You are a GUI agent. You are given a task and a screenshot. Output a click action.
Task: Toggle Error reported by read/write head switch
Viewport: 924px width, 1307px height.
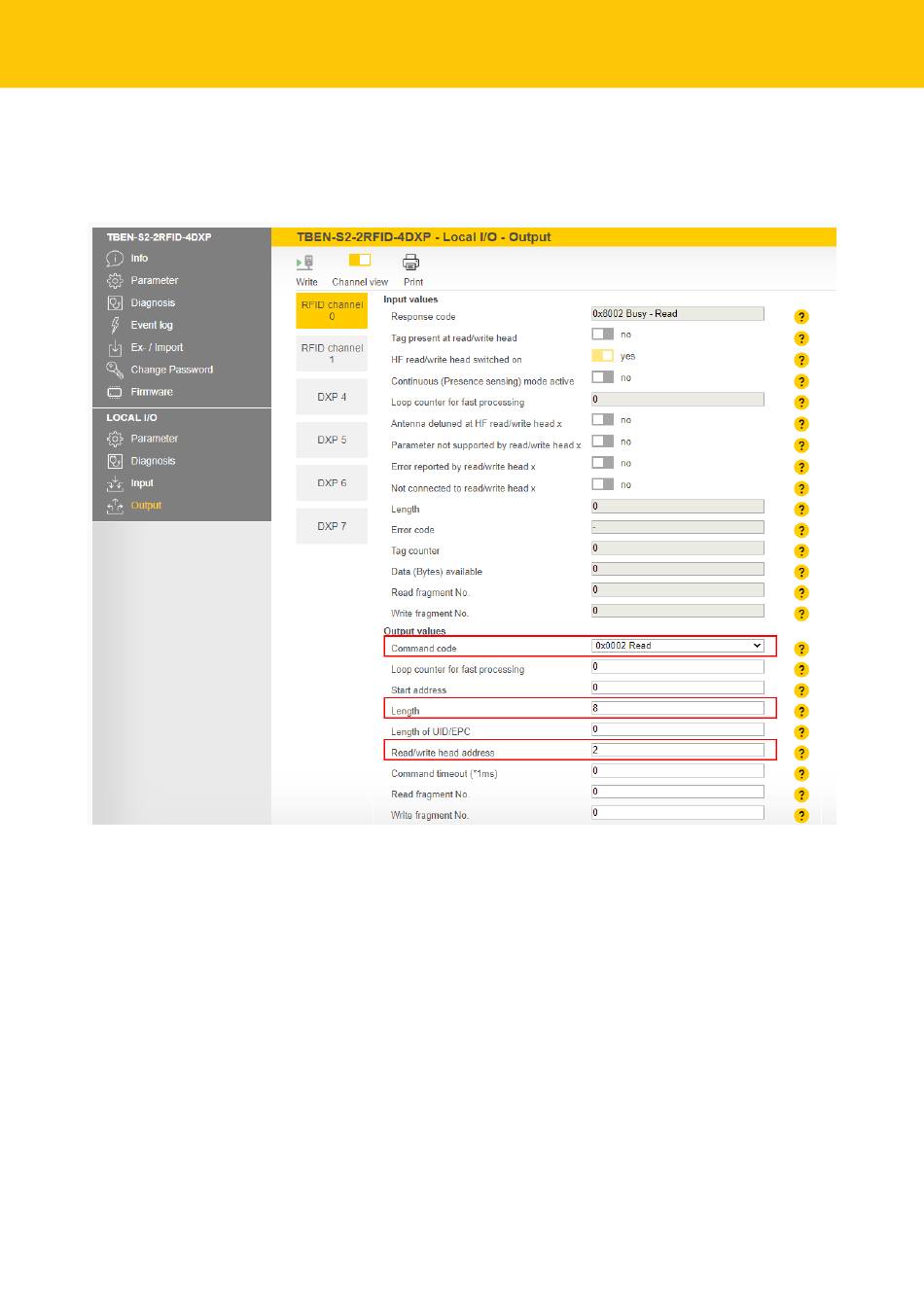click(x=603, y=462)
